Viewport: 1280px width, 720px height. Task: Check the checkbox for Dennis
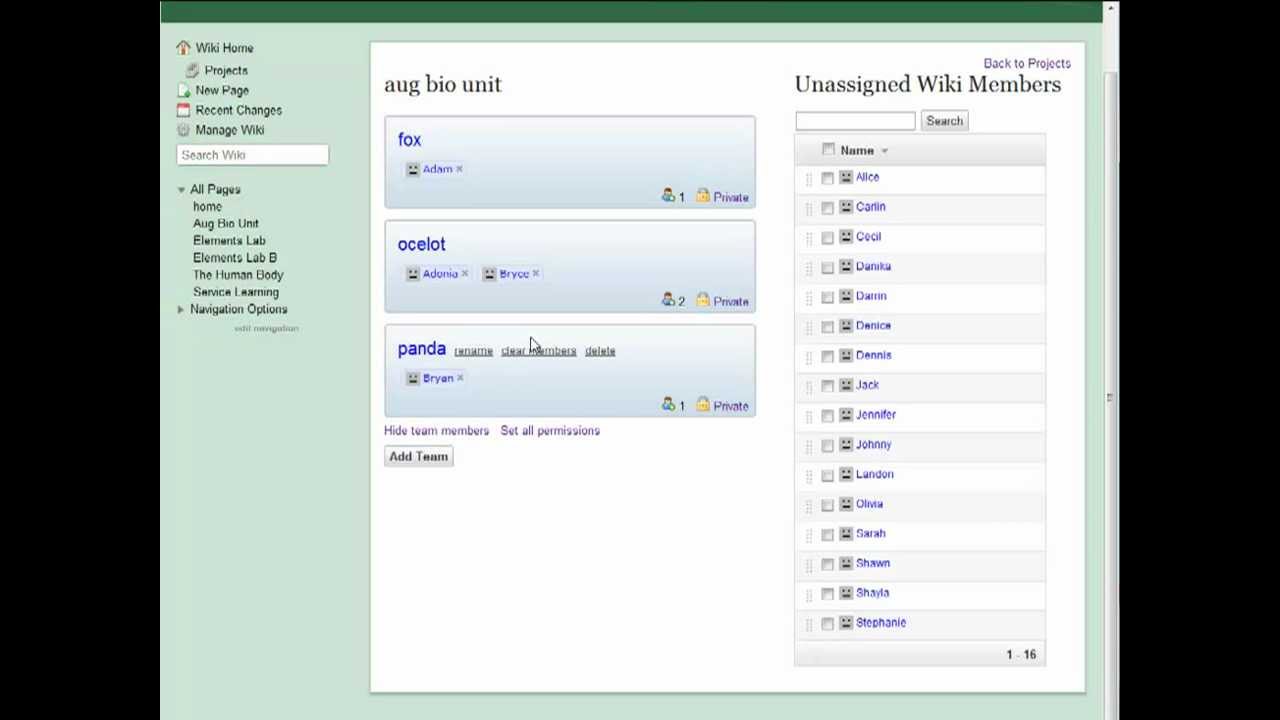(827, 356)
